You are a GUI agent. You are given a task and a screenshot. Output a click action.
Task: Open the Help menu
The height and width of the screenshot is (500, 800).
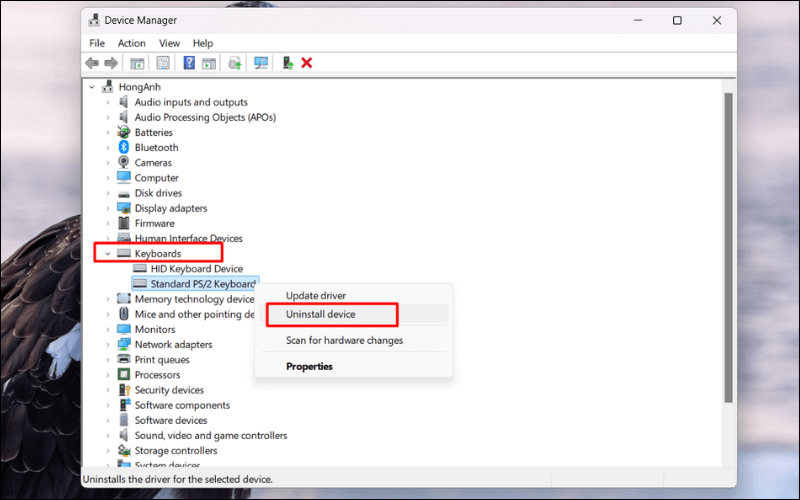click(203, 43)
